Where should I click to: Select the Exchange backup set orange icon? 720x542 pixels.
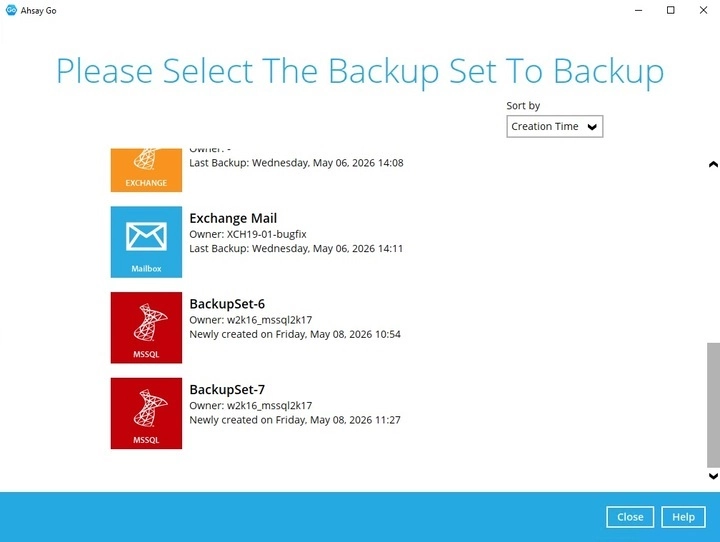tap(146, 170)
